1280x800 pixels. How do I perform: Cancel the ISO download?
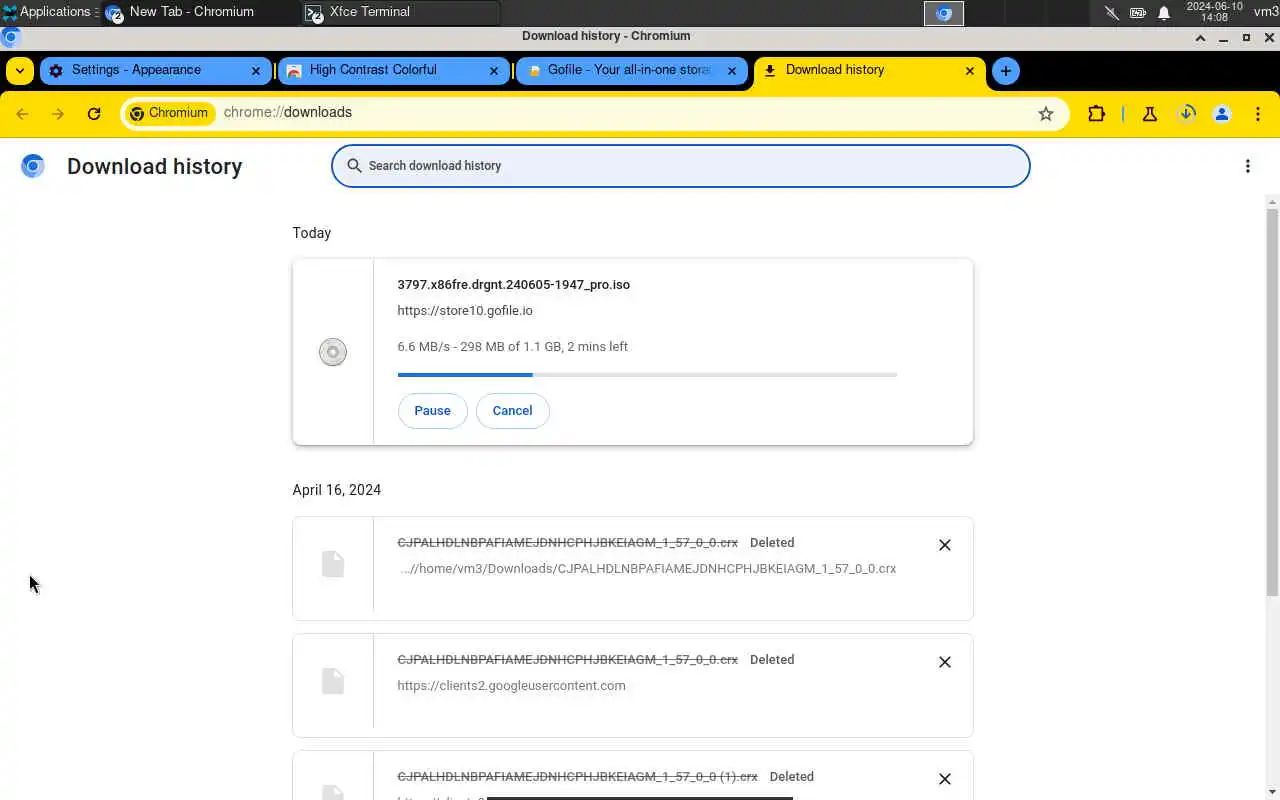pos(512,411)
